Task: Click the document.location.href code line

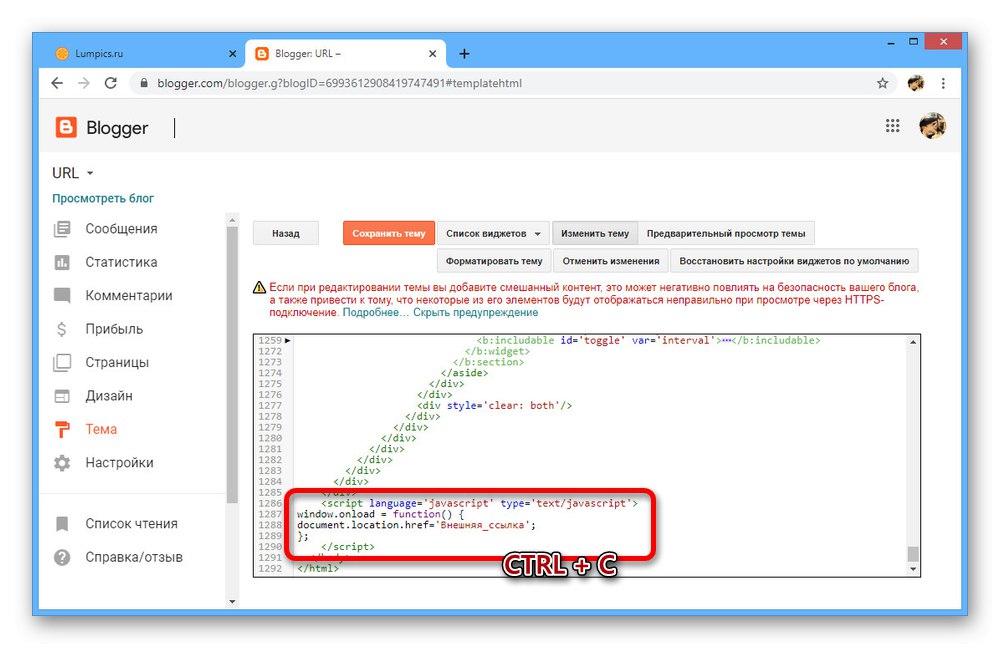Action: pos(416,525)
